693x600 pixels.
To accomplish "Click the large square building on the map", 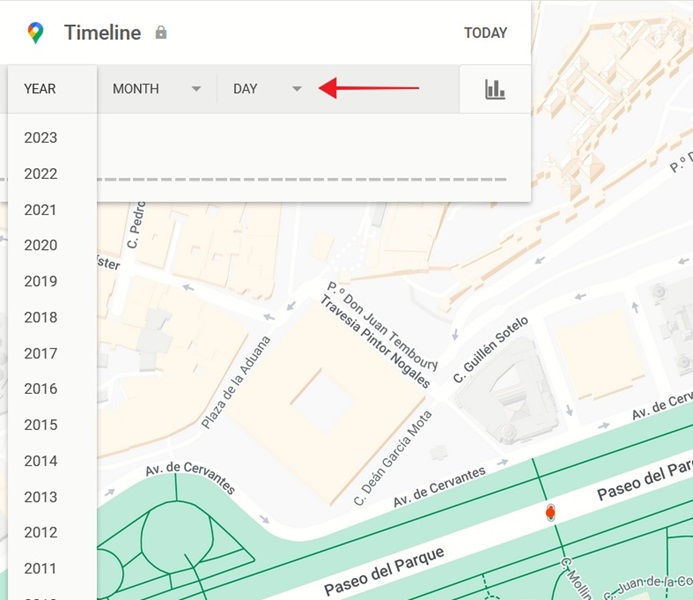I will pos(326,404).
